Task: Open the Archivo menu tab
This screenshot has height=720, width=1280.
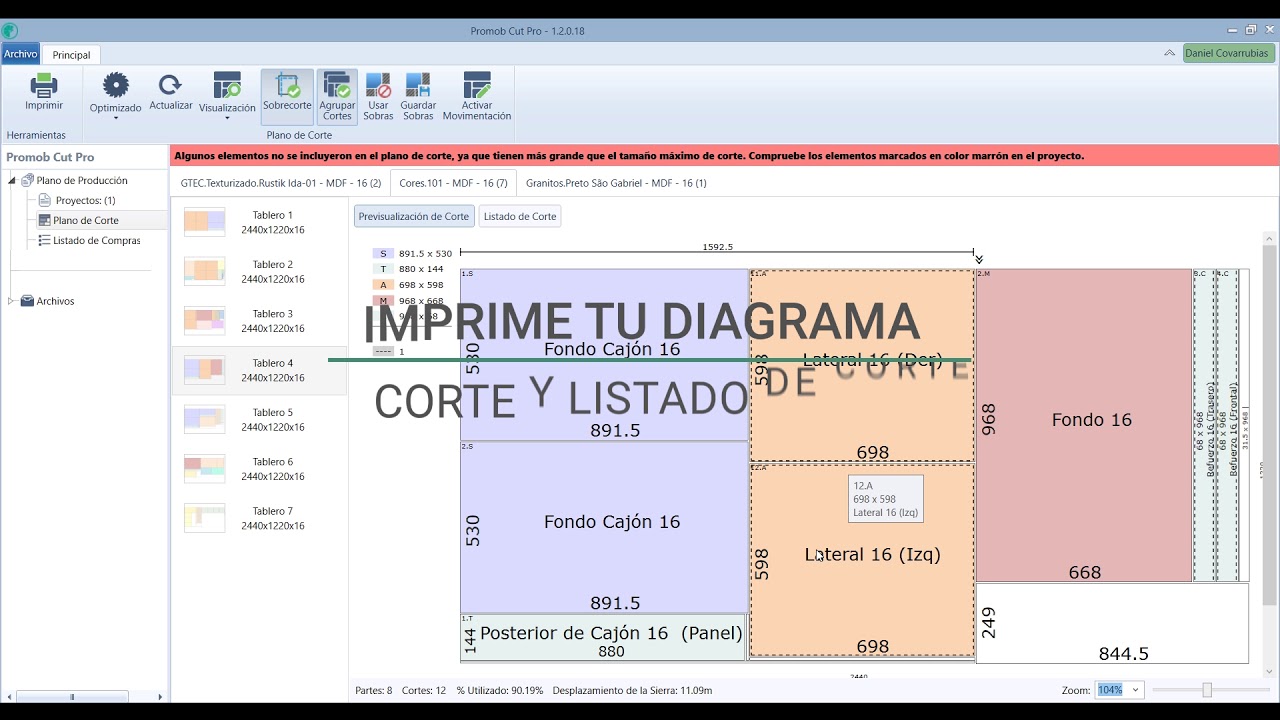Action: point(20,54)
